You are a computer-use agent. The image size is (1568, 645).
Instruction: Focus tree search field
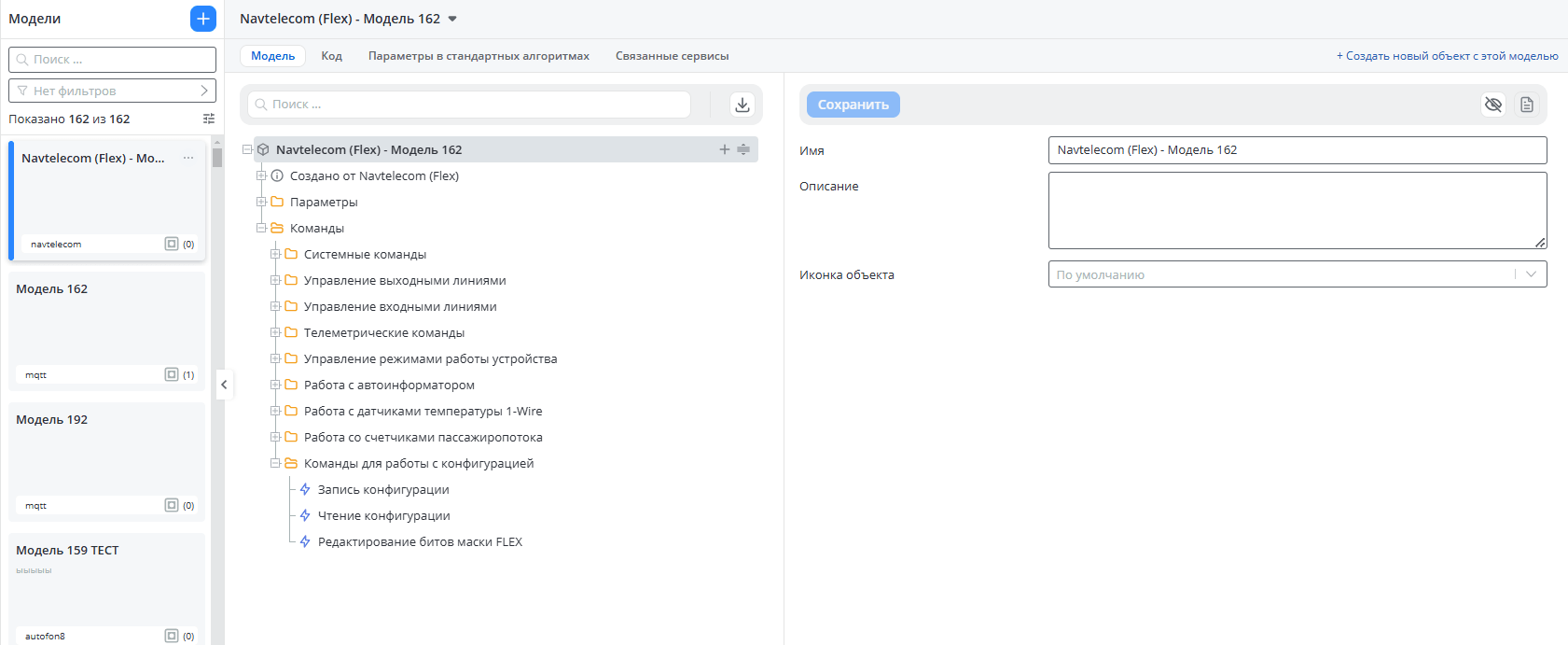click(x=470, y=105)
